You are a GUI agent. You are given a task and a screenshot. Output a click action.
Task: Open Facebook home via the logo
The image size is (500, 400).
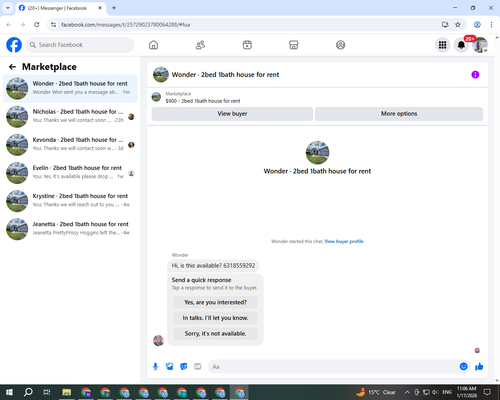coord(14,45)
